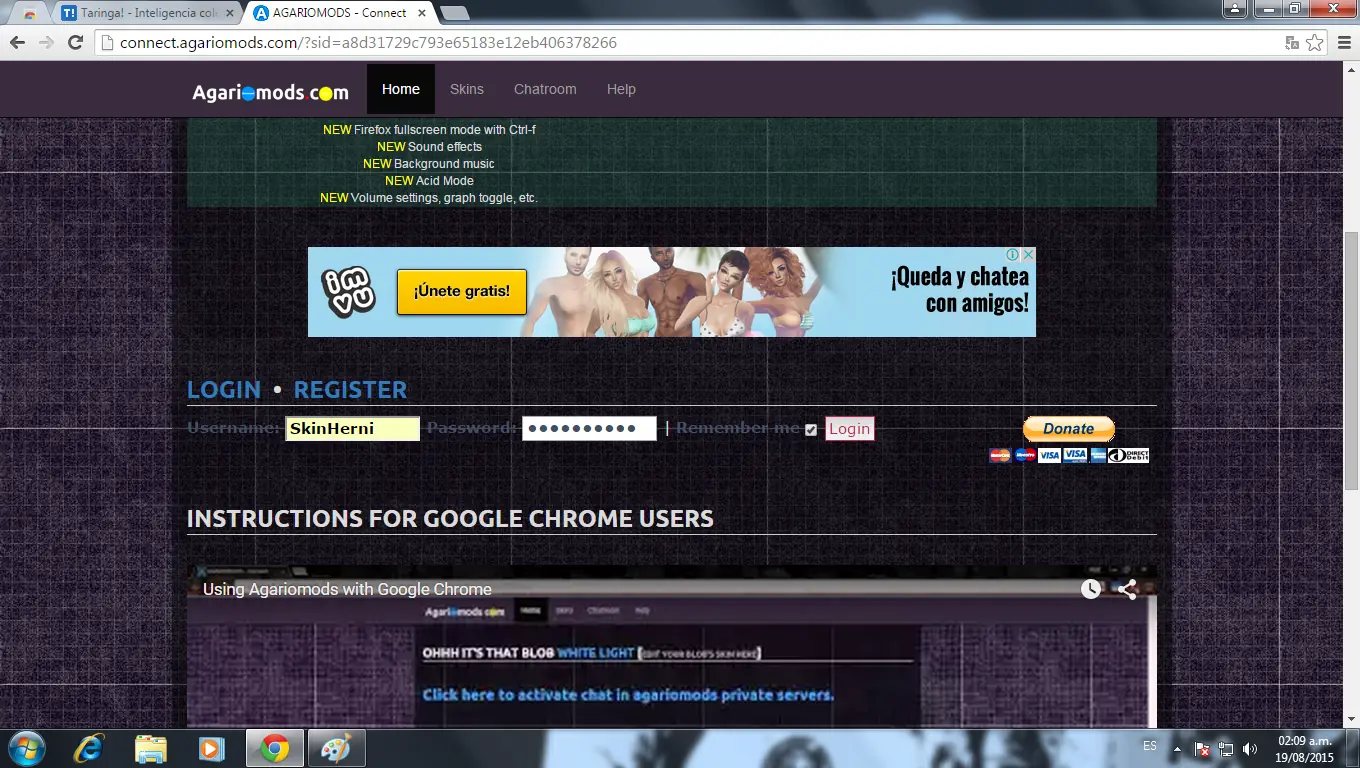
Task: Click the volume speaker tray icon
Action: coord(1250,748)
